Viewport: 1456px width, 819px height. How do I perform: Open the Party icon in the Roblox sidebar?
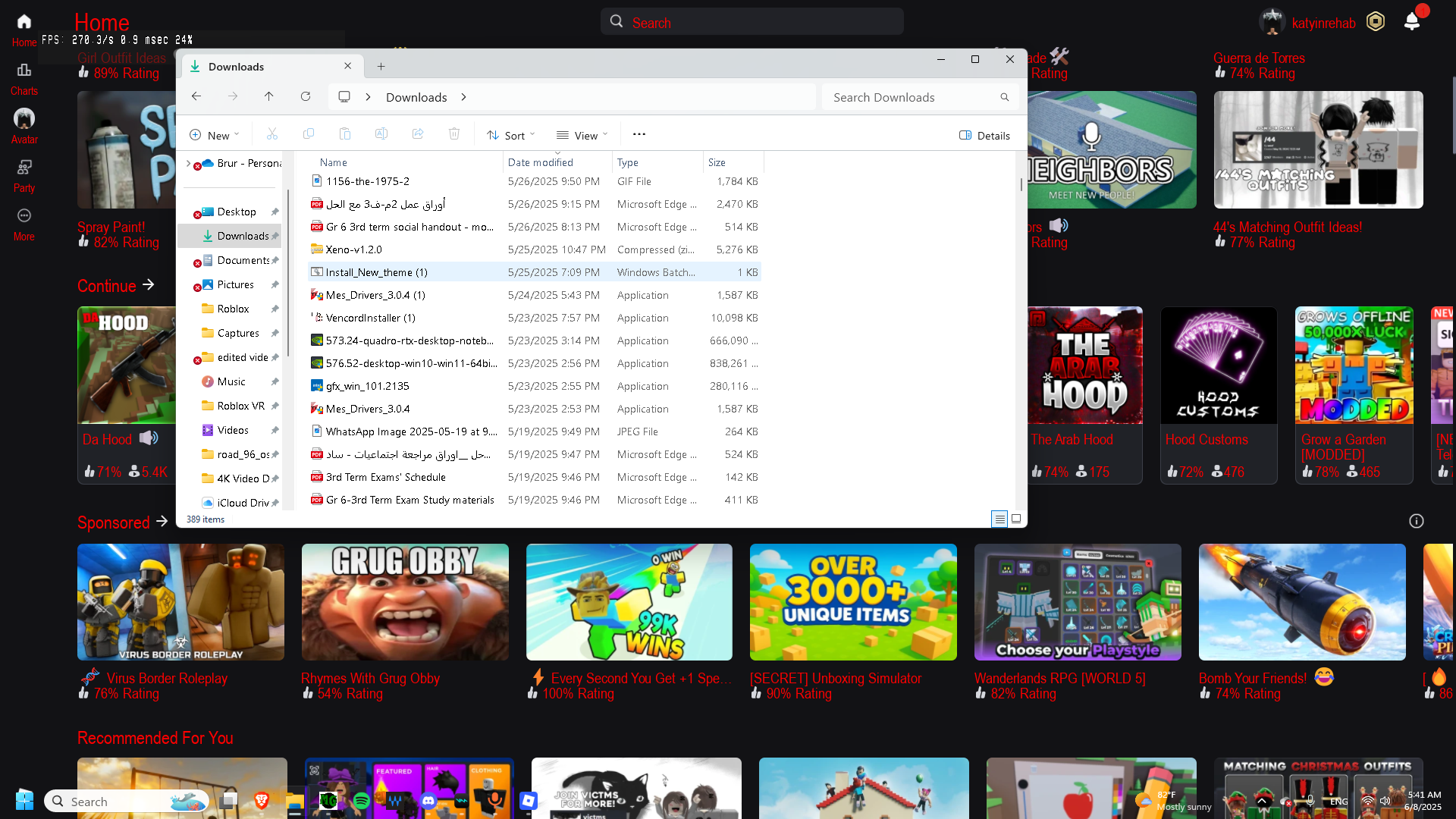point(24,168)
